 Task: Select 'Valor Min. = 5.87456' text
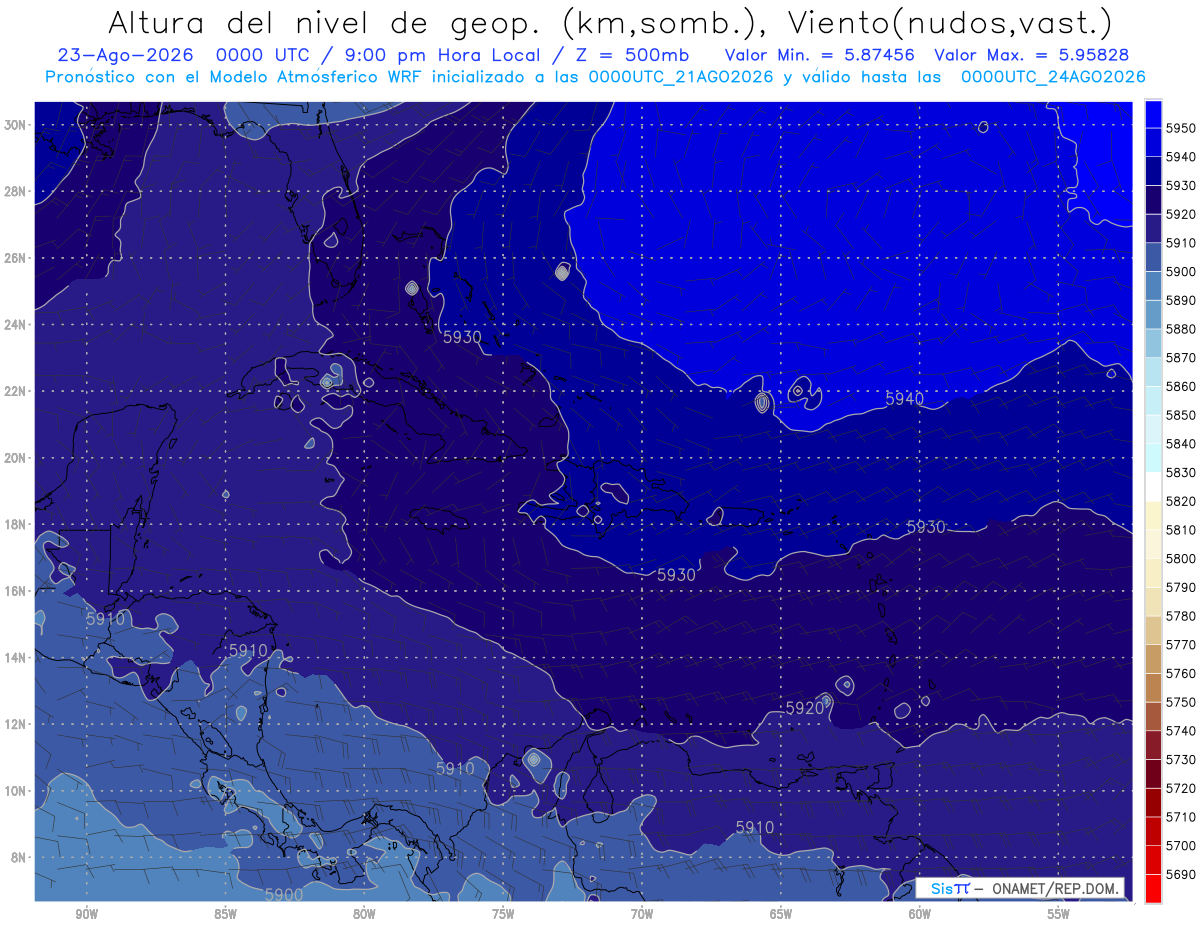[819, 56]
